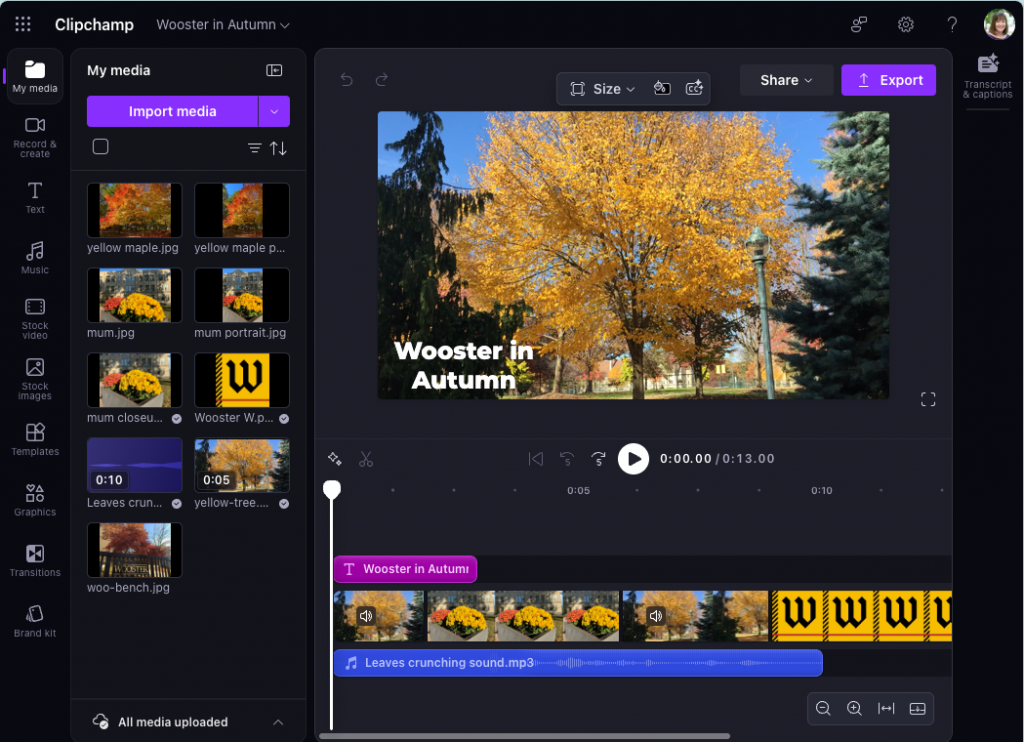Click the 0:05 timeline ruler mark
Screen dimensions: 1024x742
[579, 491]
